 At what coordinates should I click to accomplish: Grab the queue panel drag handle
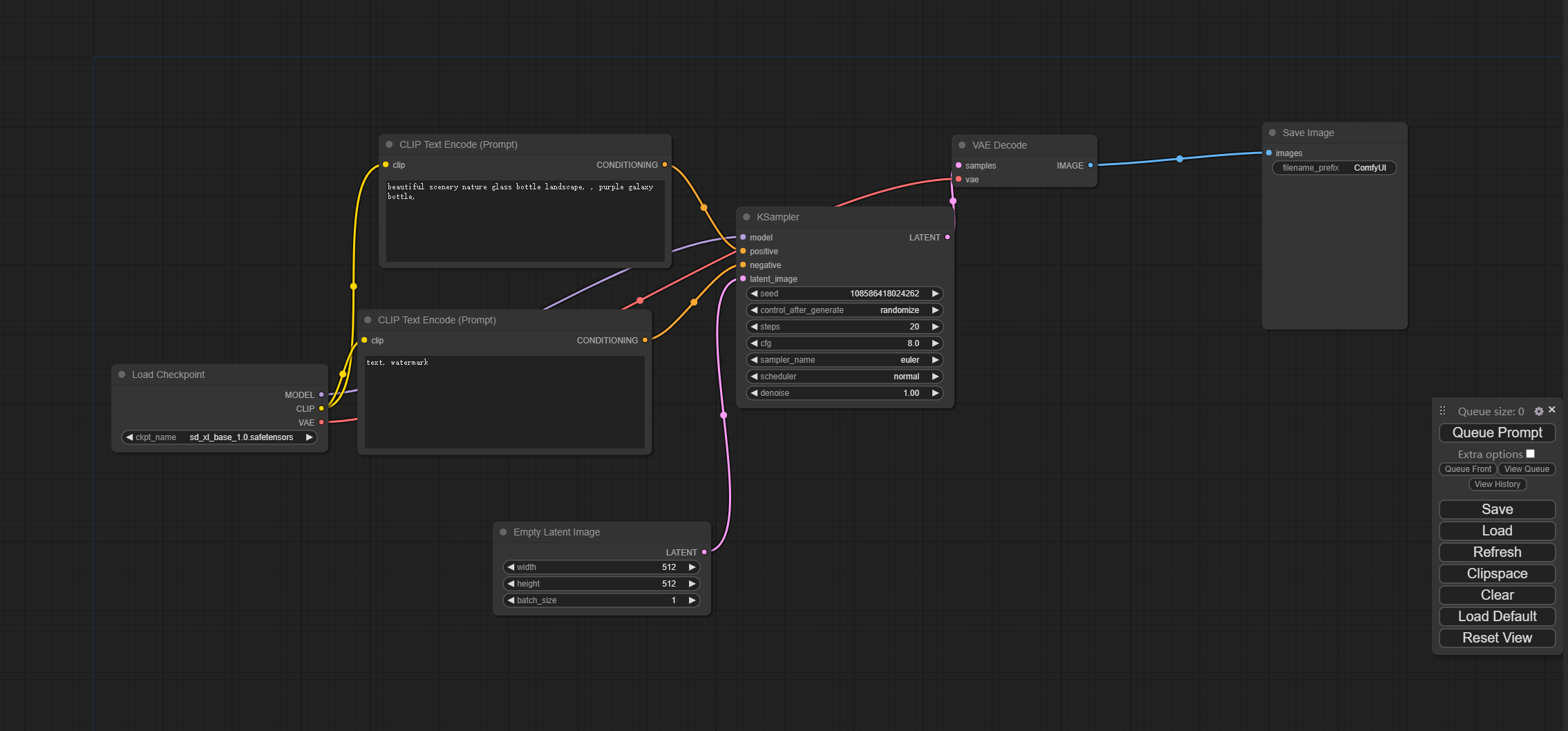pos(1442,411)
